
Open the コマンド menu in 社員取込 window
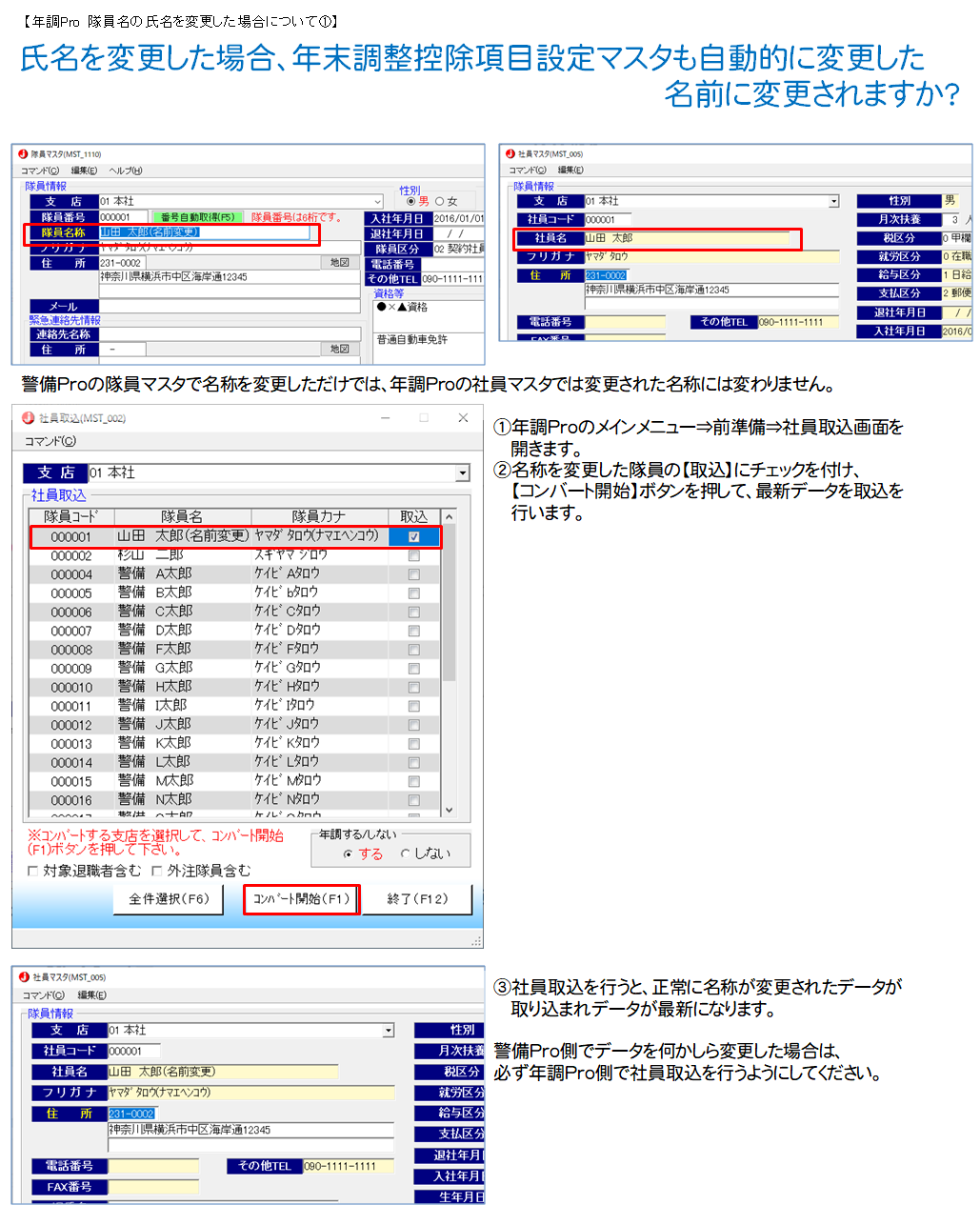point(50,441)
